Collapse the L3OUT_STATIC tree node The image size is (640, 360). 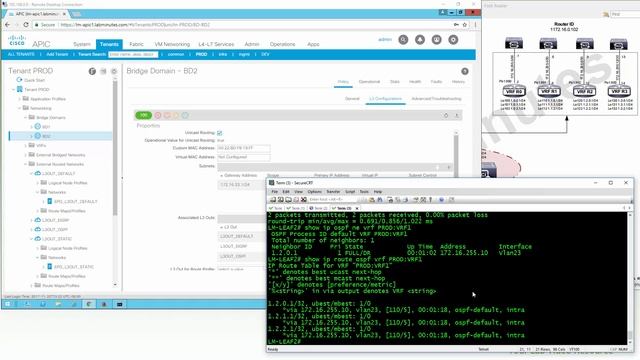tap(31, 239)
